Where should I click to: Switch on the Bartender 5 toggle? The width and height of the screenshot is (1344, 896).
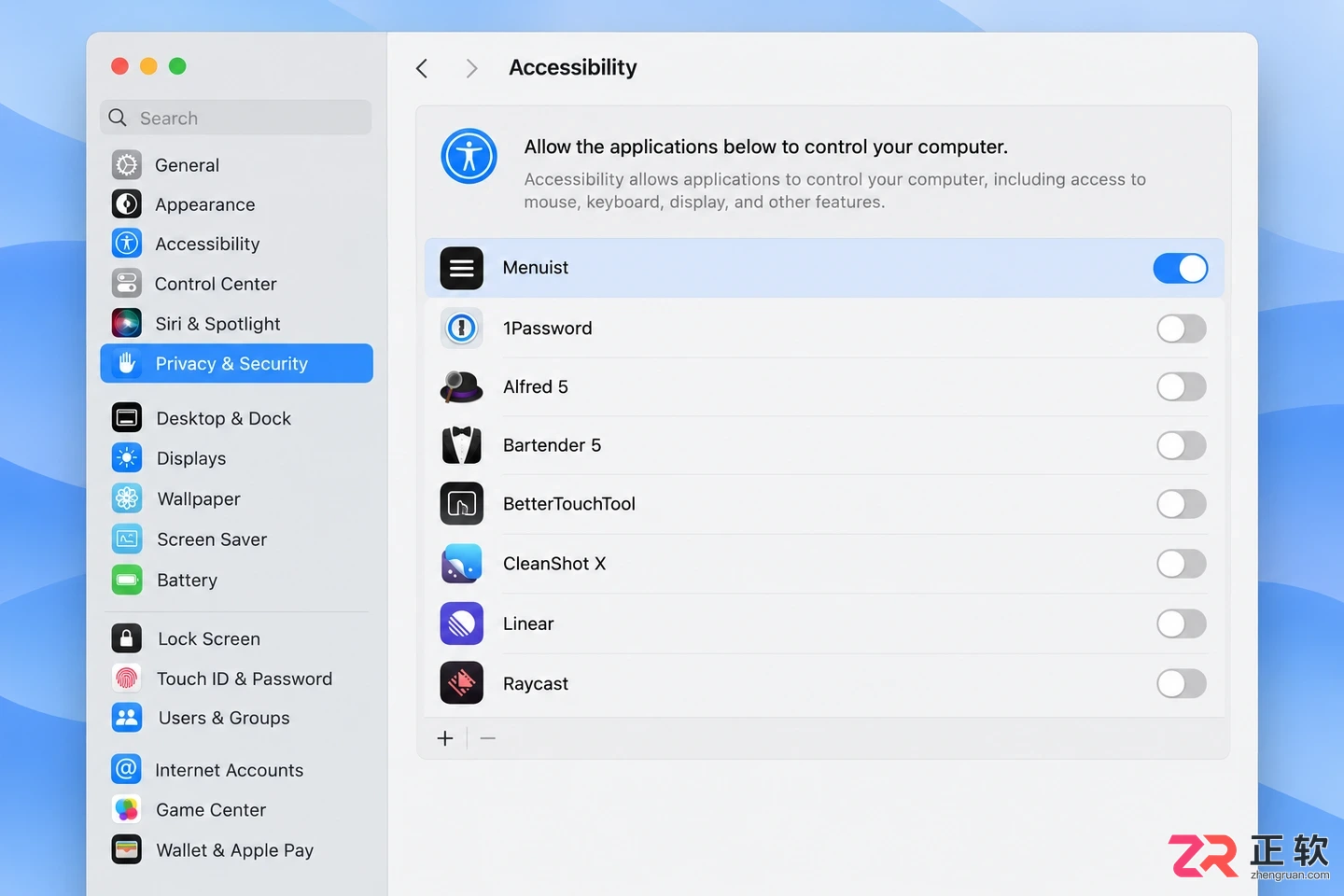tap(1182, 445)
